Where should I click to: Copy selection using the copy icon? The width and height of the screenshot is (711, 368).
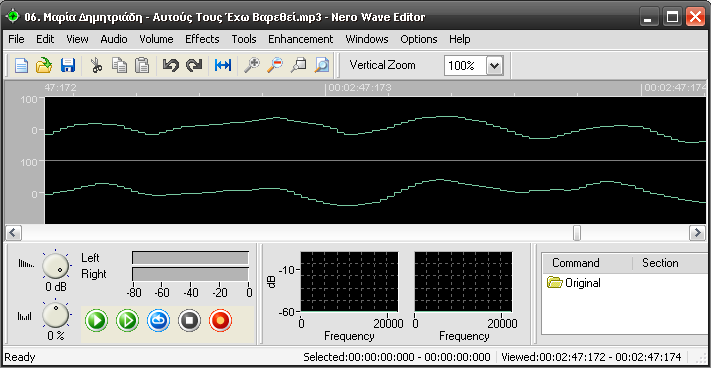point(120,66)
